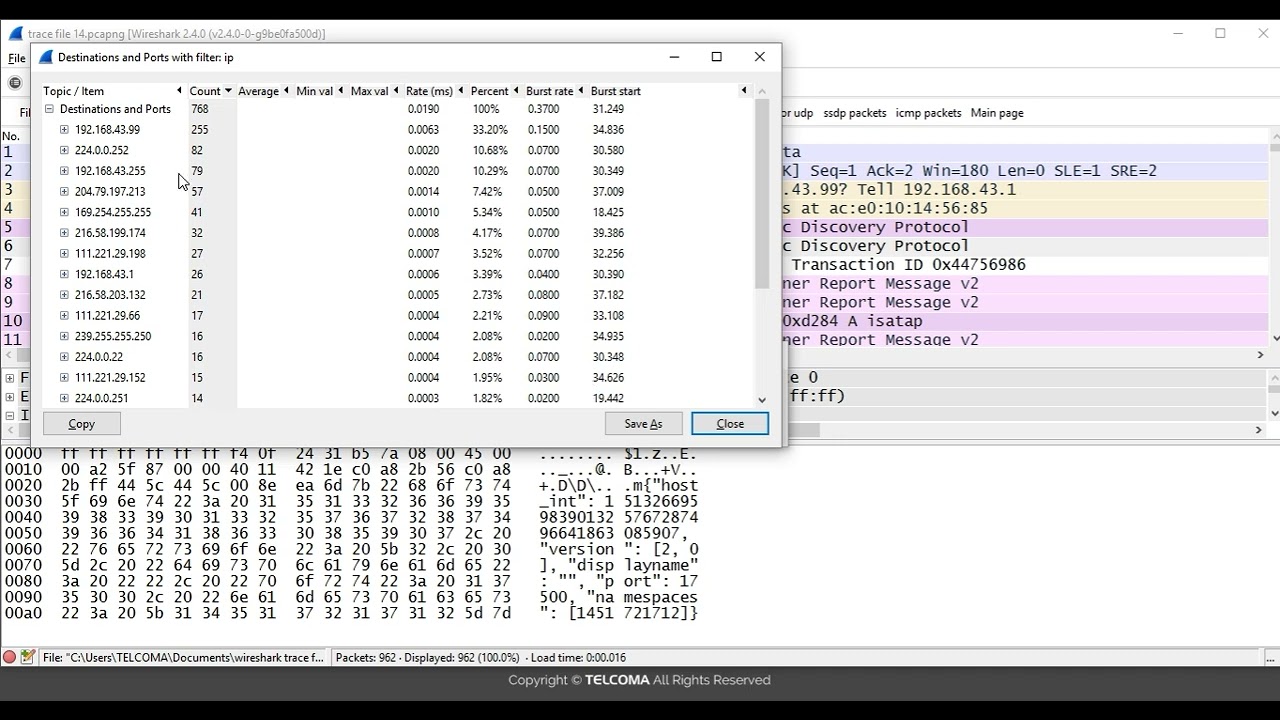1280x720 pixels.
Task: Maximize the Destinations and Ports dialog
Action: click(x=716, y=57)
